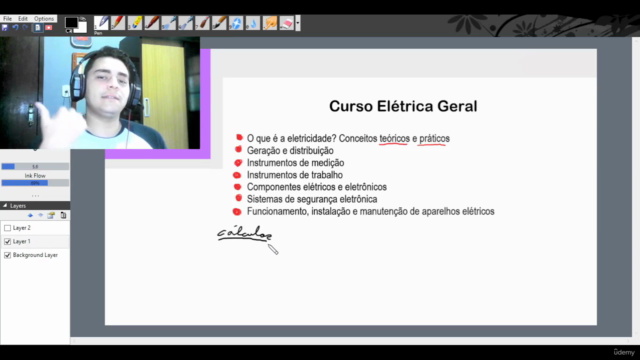Select the finger smudge tool
Image resolution: width=640 pixels, height=360 pixels.
(270, 23)
